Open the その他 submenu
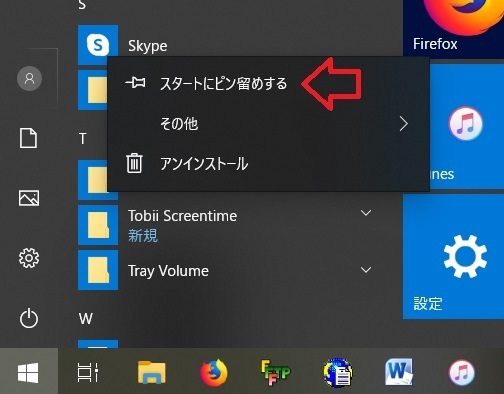Viewport: 504px width, 394px height. click(268, 124)
